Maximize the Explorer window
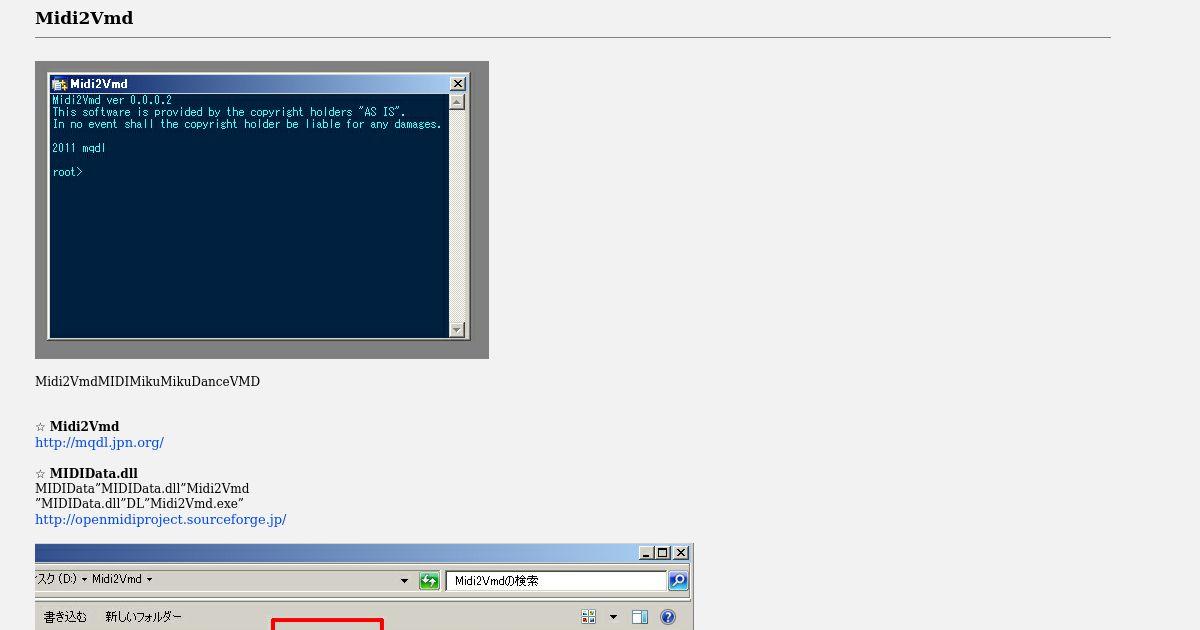The image size is (1200, 630). (662, 553)
